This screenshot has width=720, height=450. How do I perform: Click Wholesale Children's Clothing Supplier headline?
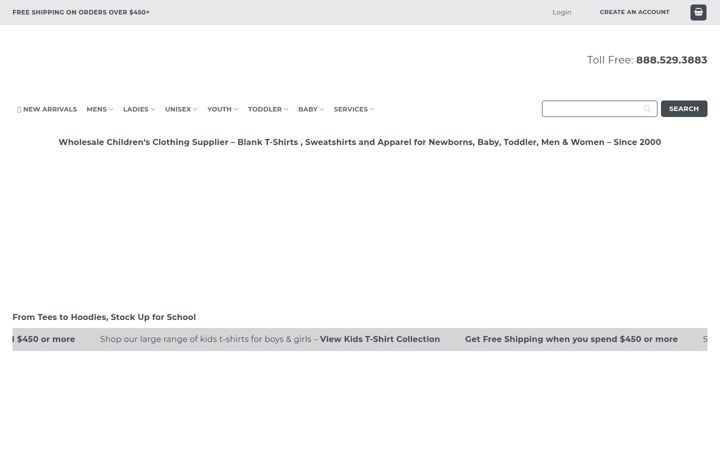pyautogui.click(x=360, y=142)
